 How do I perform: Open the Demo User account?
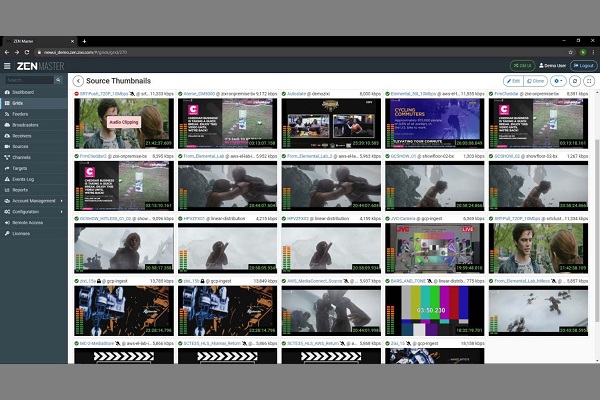click(552, 66)
